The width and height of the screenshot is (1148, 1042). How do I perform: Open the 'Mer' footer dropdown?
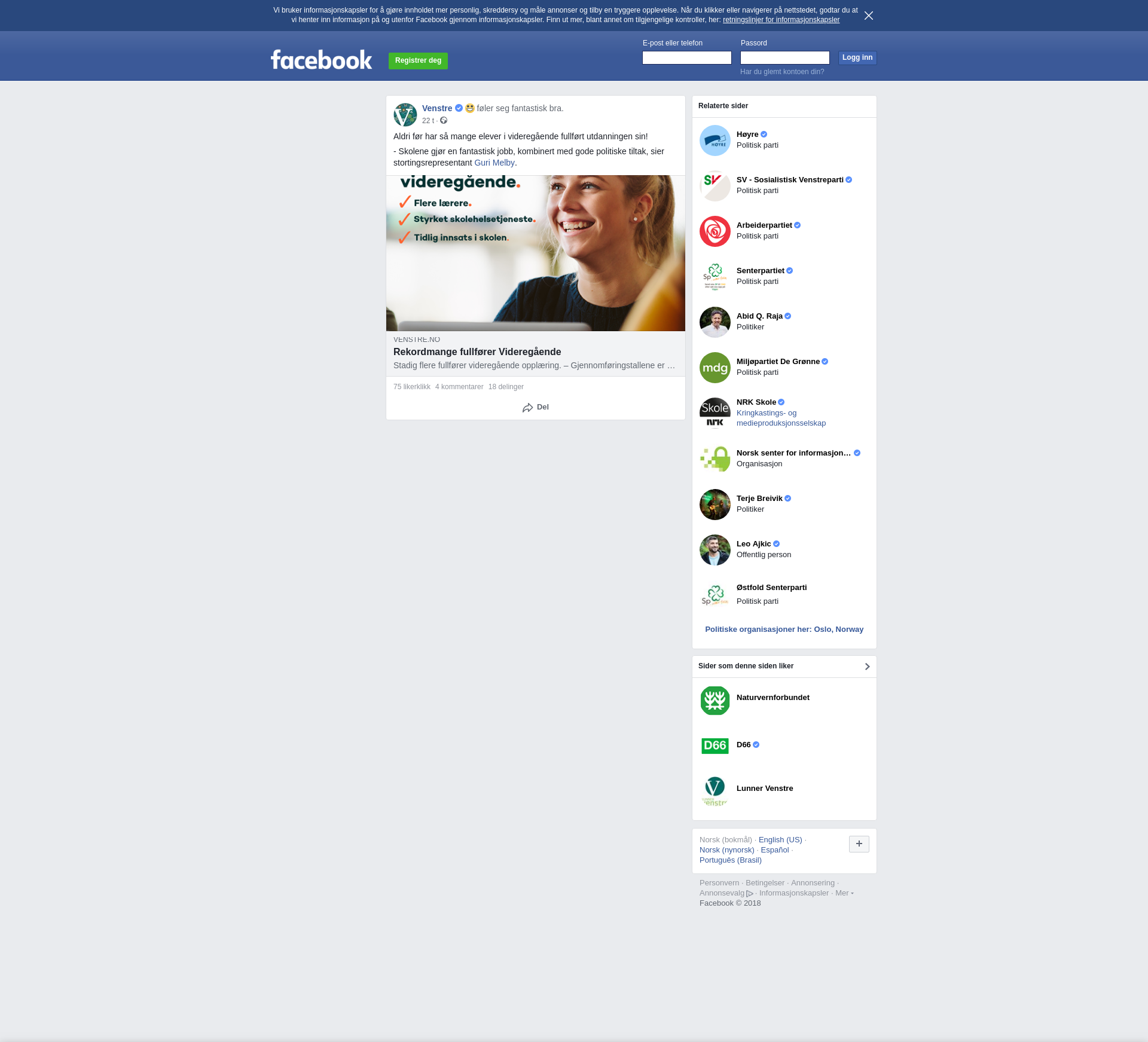(844, 893)
